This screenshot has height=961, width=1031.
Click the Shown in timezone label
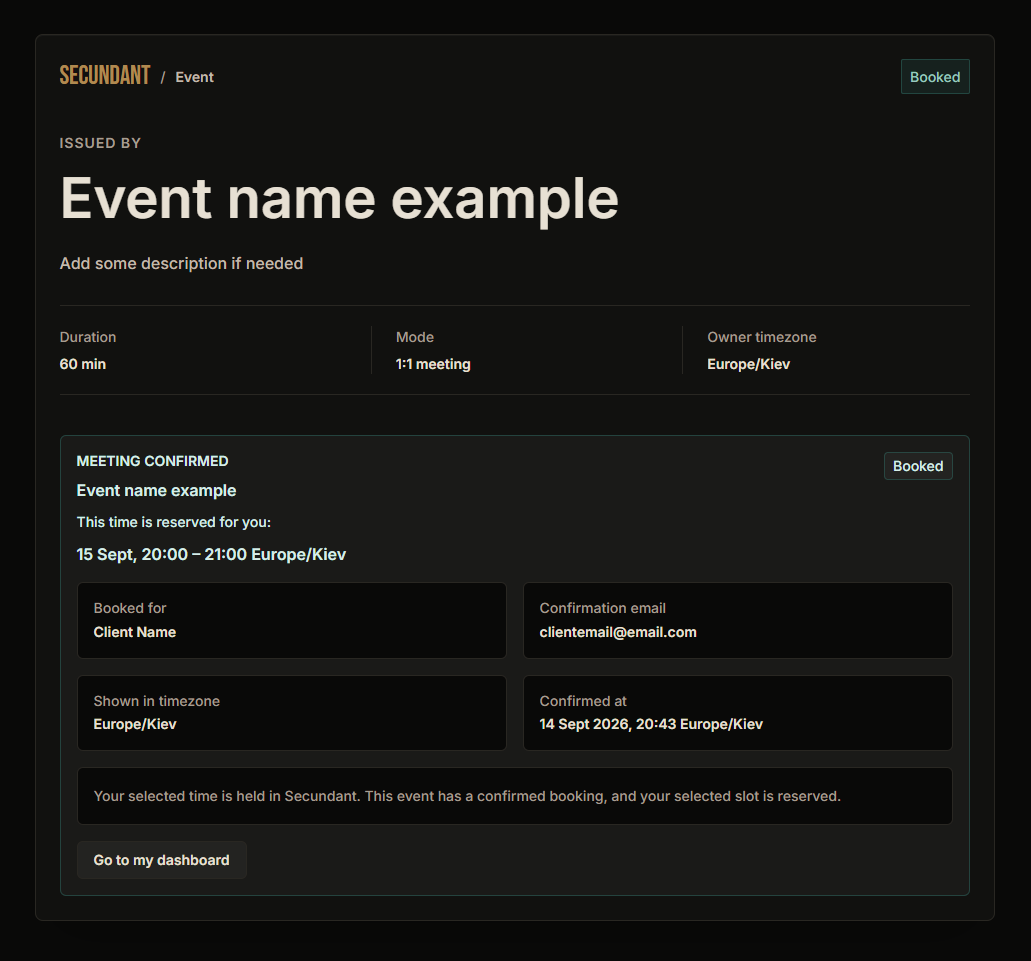[x=156, y=701]
